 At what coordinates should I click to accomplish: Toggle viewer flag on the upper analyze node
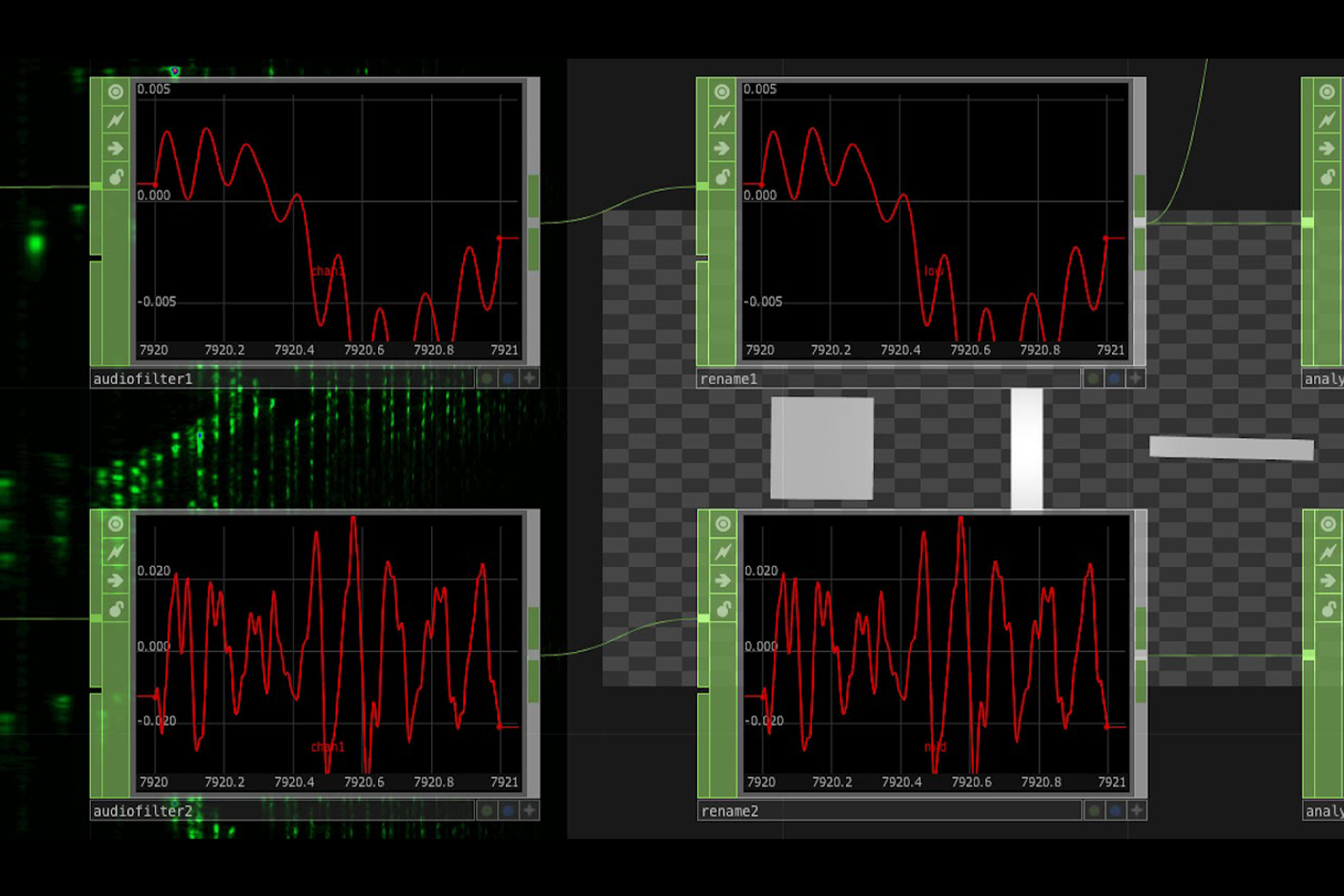click(1327, 91)
